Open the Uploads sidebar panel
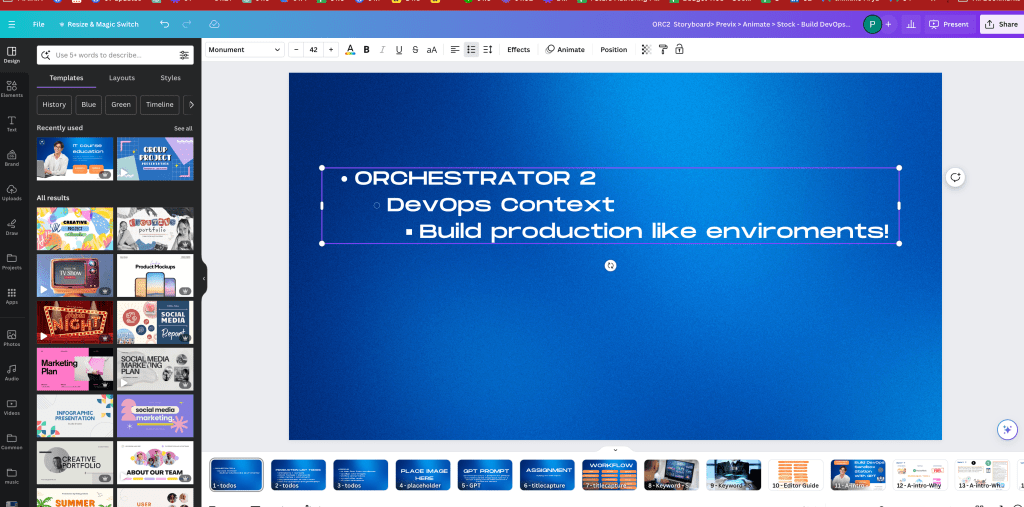Image resolution: width=1024 pixels, height=507 pixels. click(x=11, y=193)
